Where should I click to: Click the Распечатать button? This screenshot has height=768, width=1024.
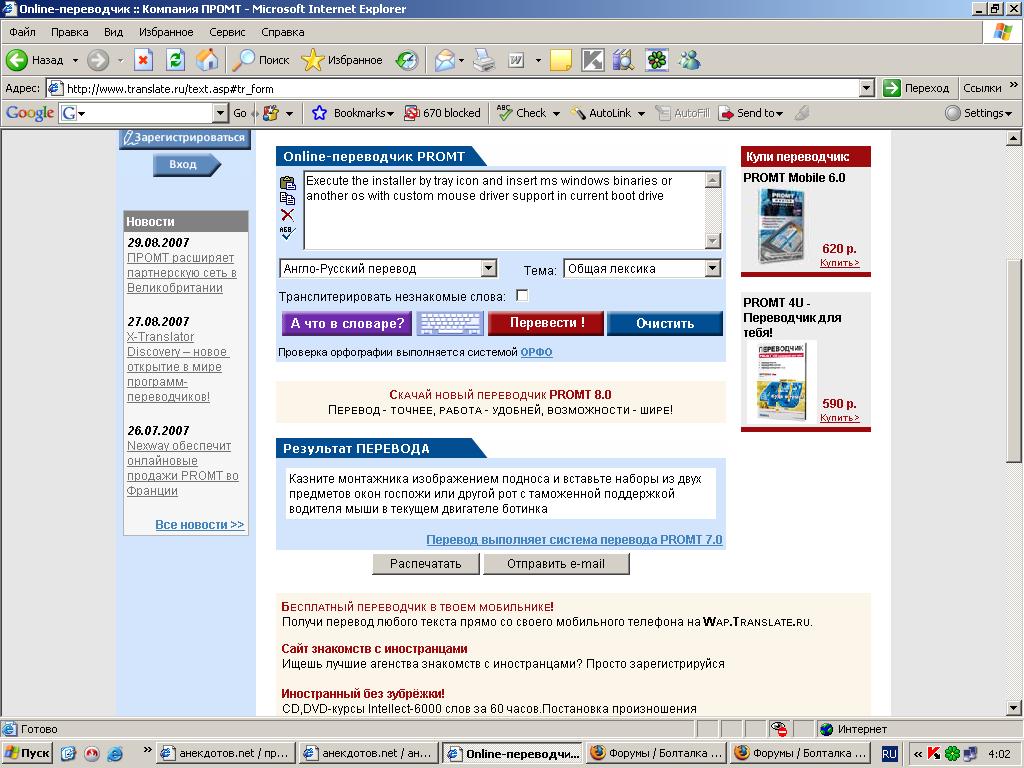tap(426, 564)
